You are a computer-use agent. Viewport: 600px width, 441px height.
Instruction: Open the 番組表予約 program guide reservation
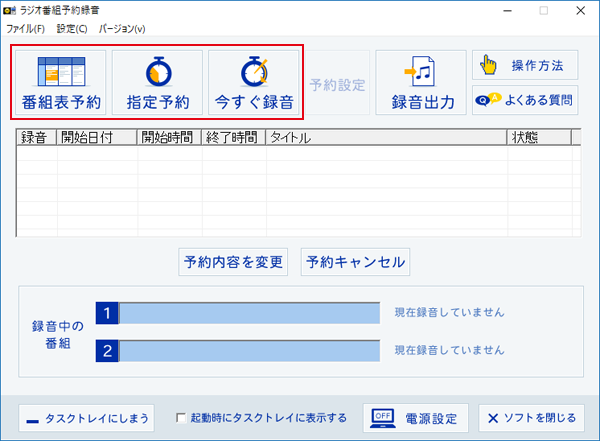(61, 82)
